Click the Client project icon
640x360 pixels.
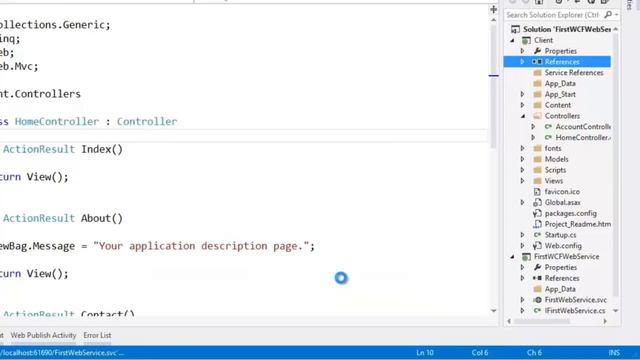[527, 40]
